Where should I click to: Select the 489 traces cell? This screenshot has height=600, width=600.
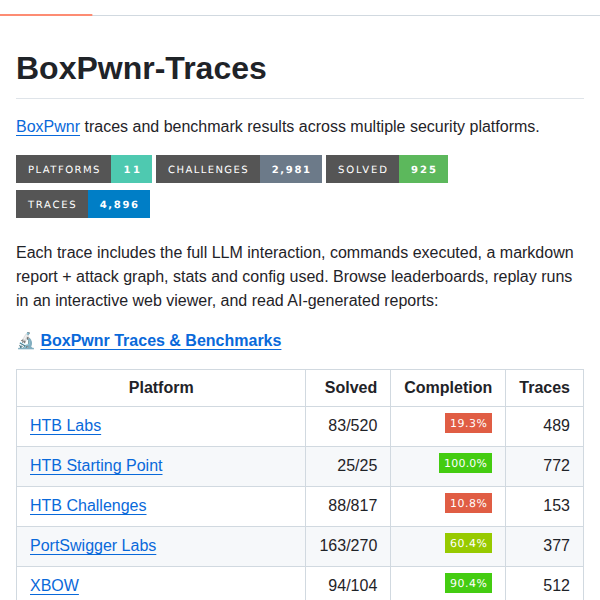[545, 426]
